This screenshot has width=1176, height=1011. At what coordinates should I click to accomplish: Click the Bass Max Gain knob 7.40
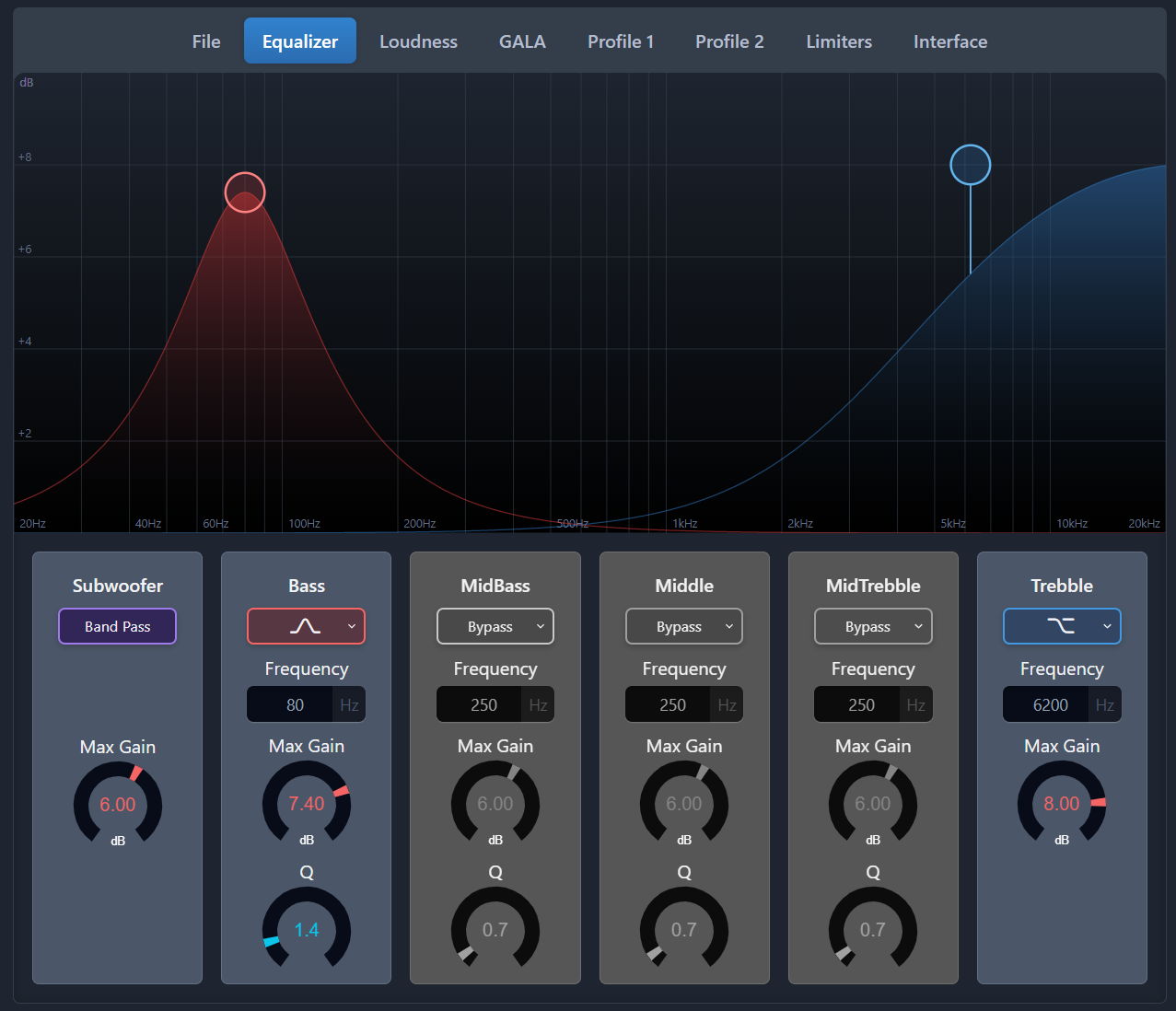[307, 803]
